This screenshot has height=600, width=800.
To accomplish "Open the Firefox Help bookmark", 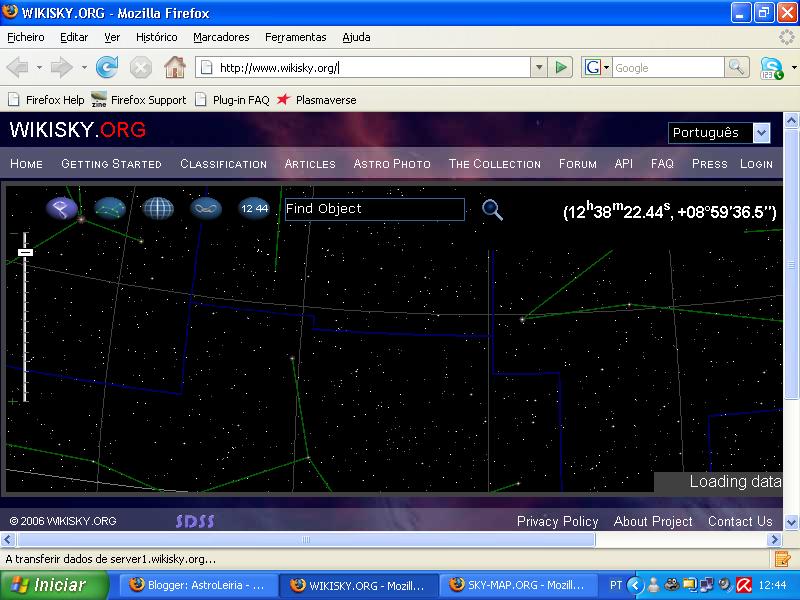I will 46,100.
